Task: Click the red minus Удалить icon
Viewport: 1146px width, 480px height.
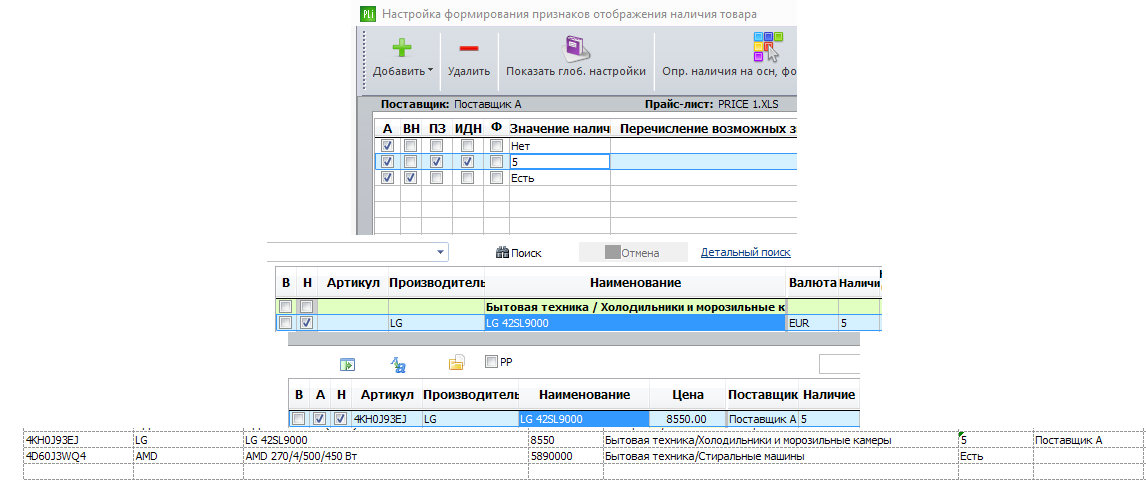Action: tap(468, 48)
